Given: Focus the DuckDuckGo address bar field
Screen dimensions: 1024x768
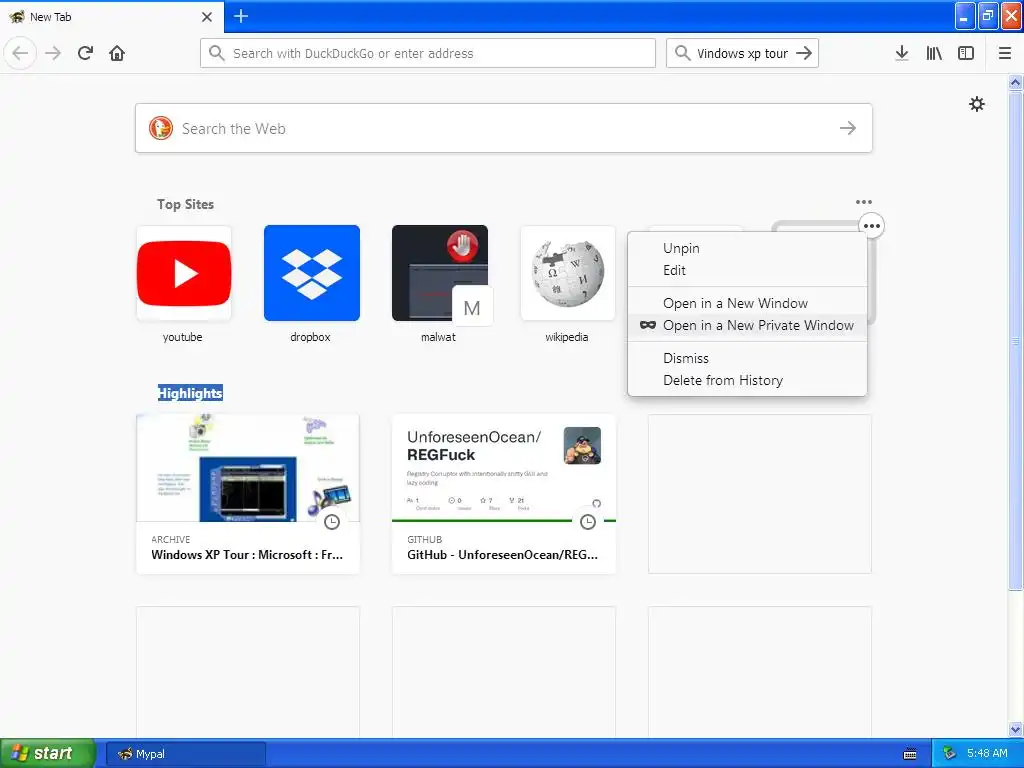Looking at the screenshot, I should pyautogui.click(x=428, y=53).
